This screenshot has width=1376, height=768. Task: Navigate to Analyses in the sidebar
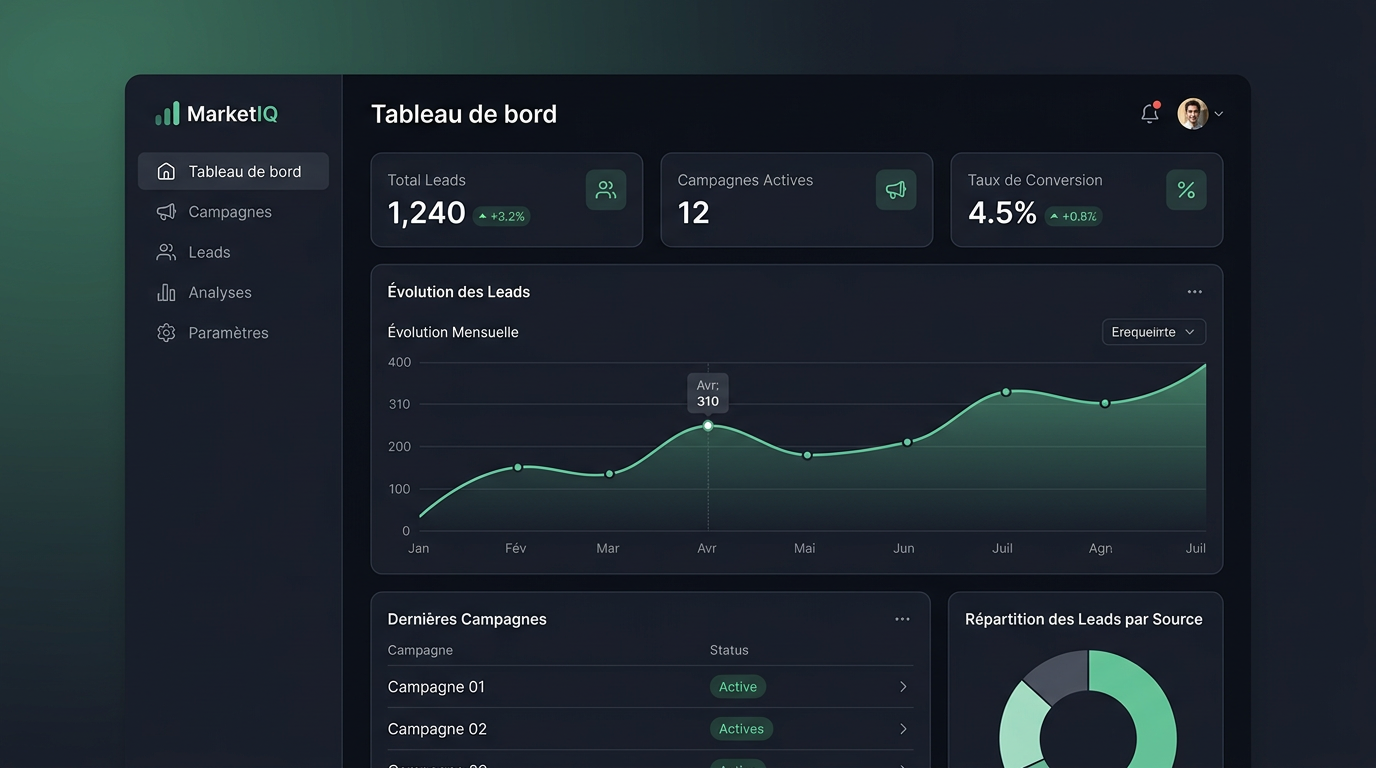coord(233,292)
